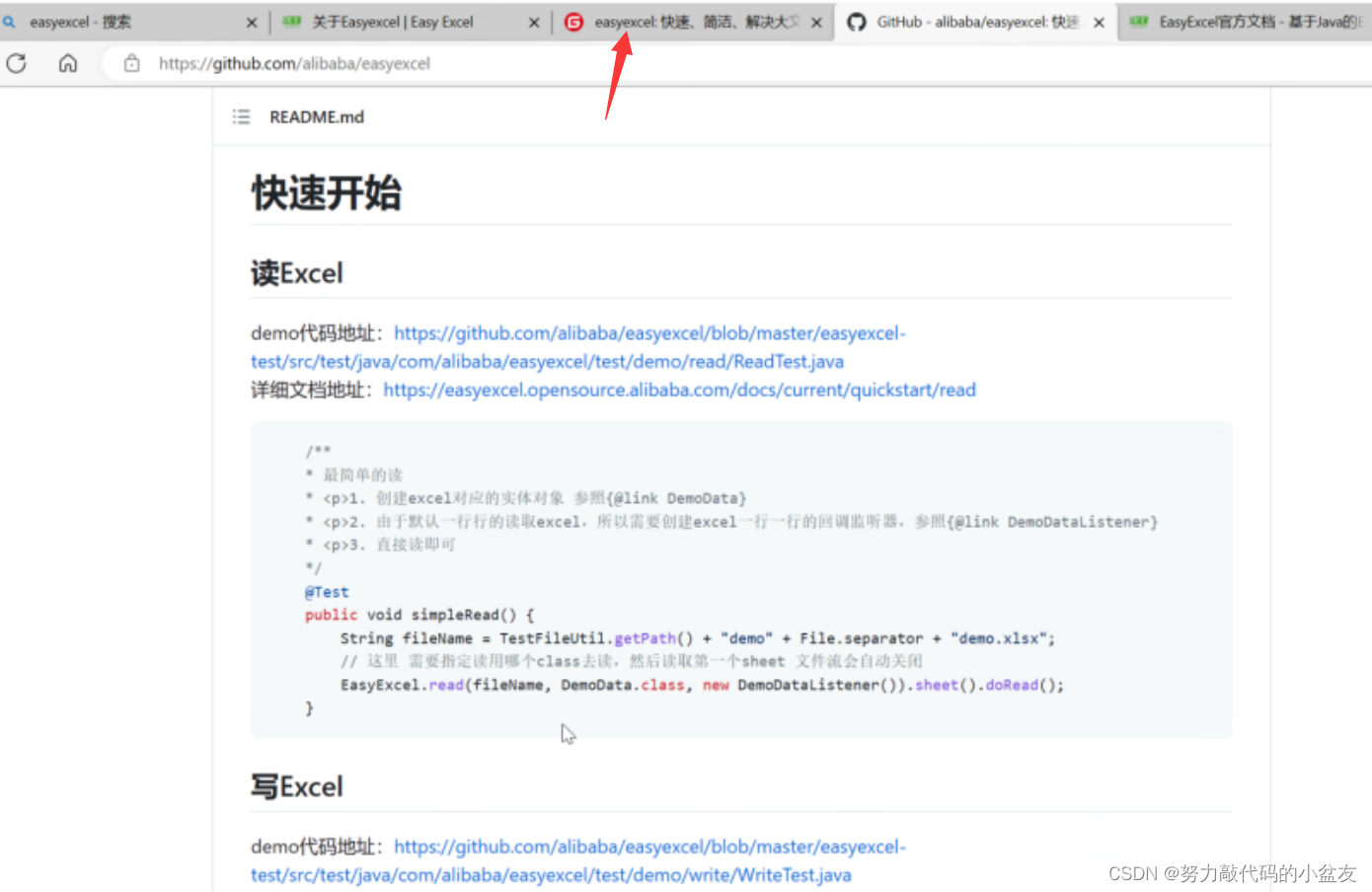Viewport: 1372px width, 892px height.
Task: Click the '<p>3. 直接读即可' comment line
Action: (x=381, y=545)
